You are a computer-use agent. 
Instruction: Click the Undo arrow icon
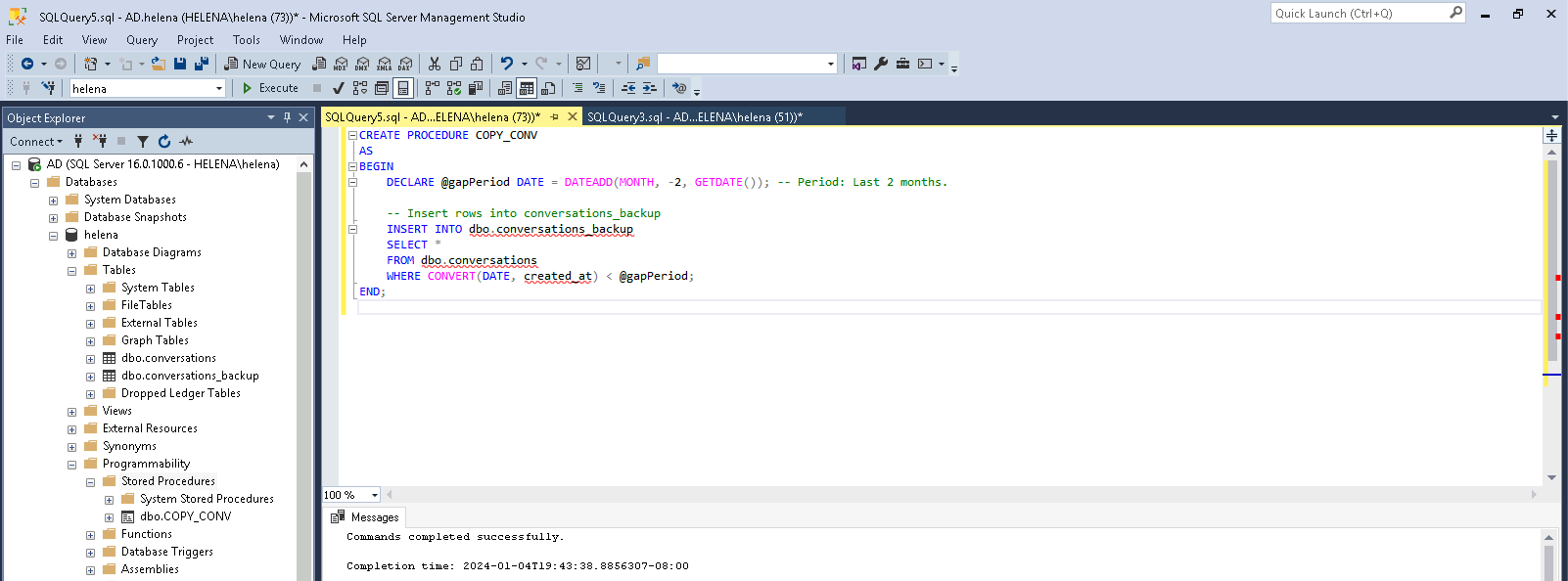click(x=506, y=64)
